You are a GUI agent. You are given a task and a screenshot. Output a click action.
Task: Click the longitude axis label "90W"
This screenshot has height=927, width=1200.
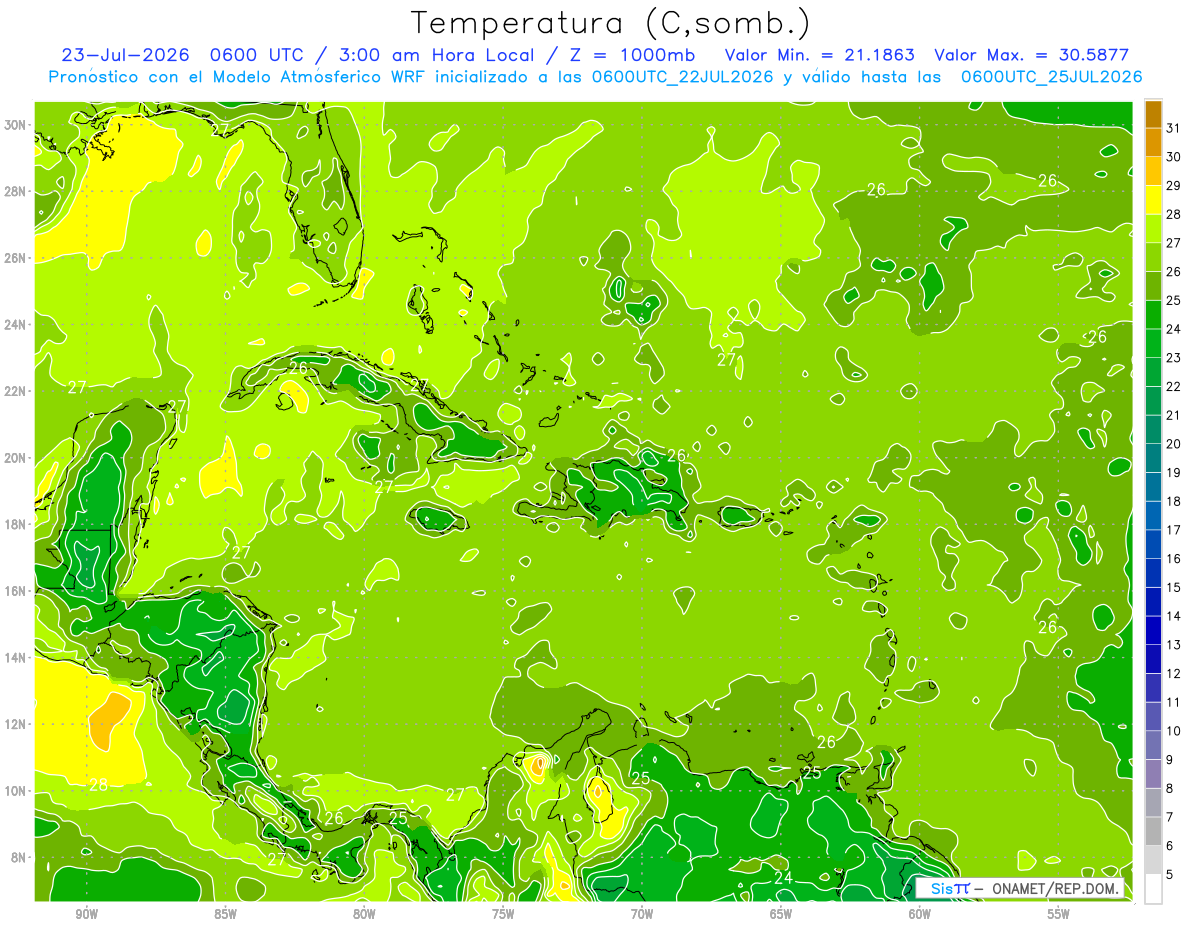(x=86, y=914)
